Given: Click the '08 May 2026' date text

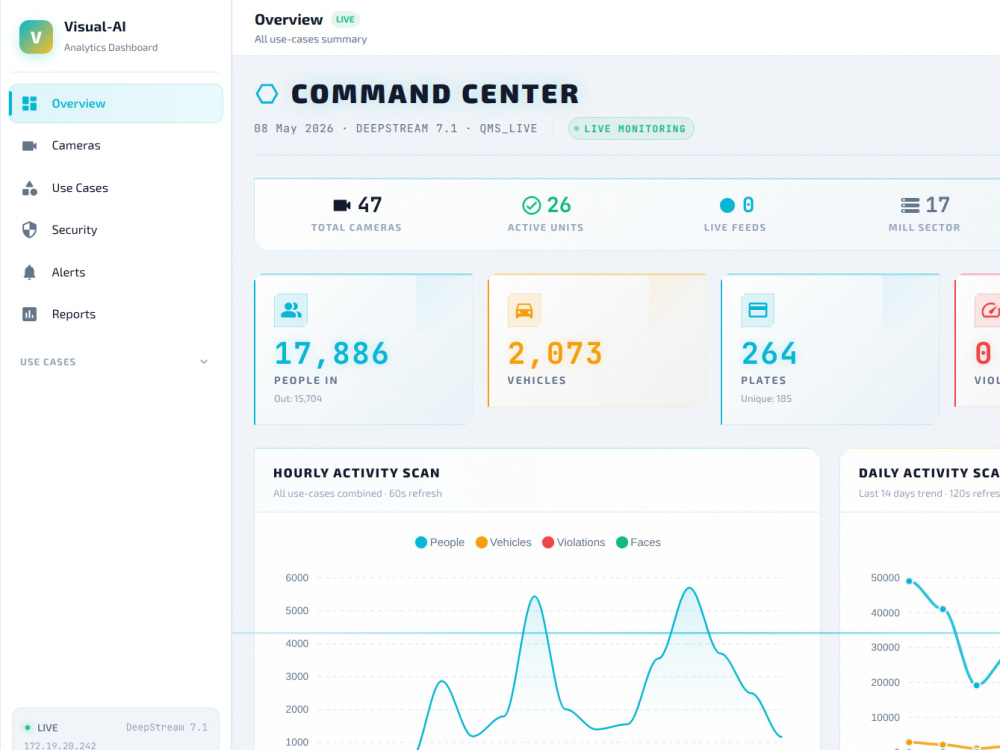Looking at the screenshot, I should pyautogui.click(x=293, y=128).
